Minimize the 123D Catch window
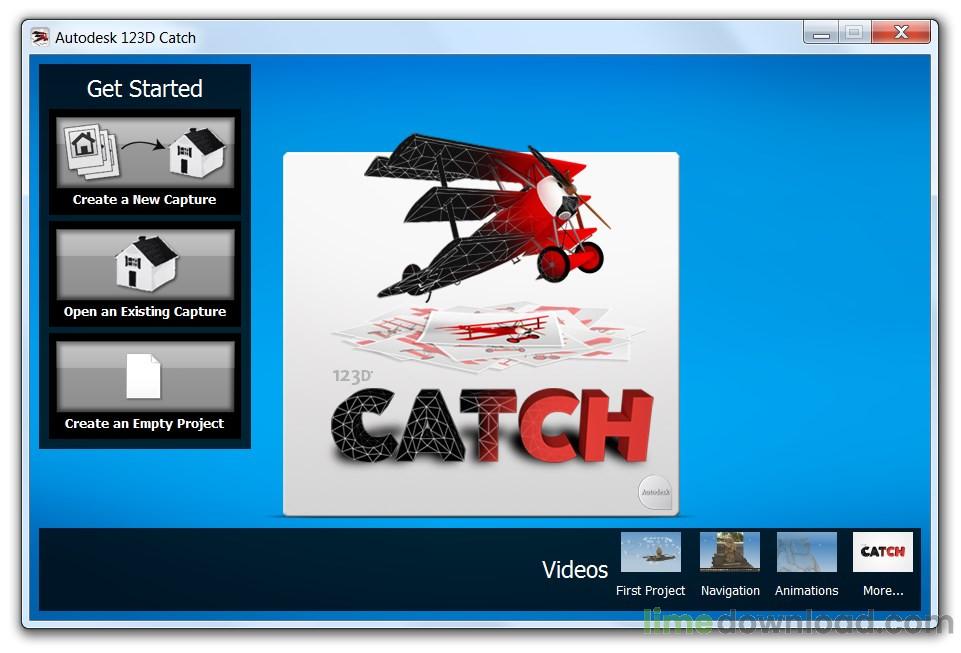961x653 pixels. coord(822,33)
